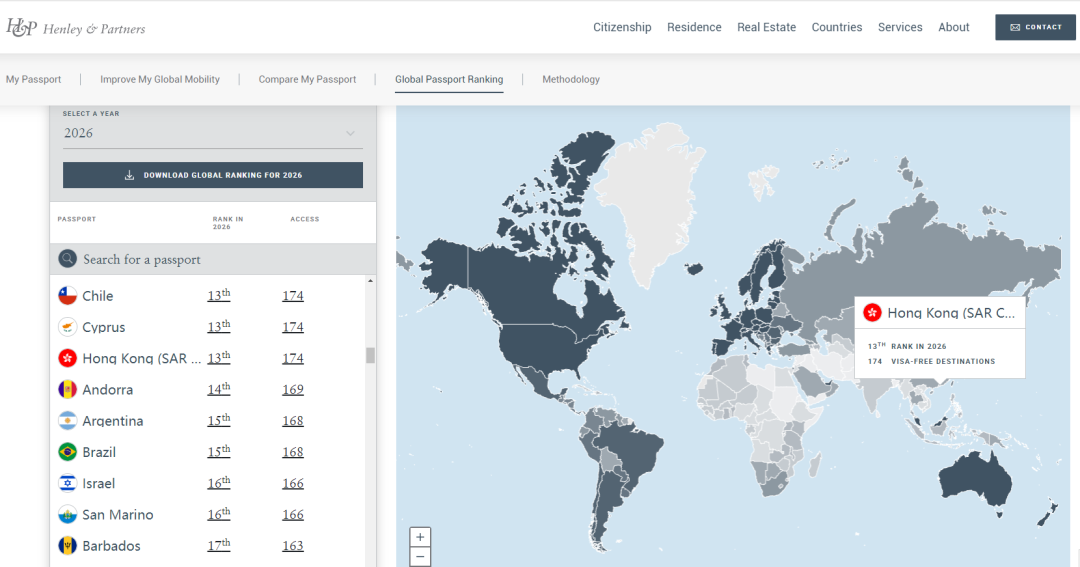Open the Citizenship menu

pos(622,28)
